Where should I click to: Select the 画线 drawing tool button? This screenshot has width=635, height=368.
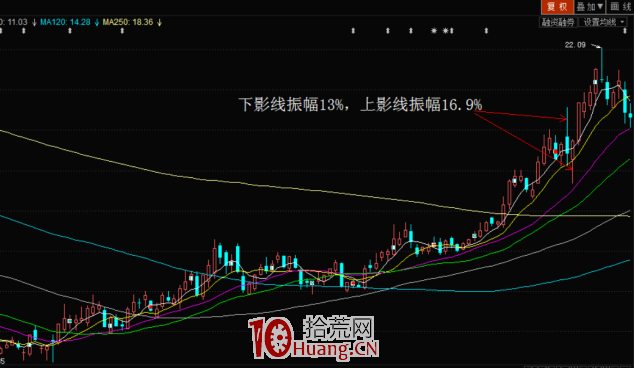point(621,6)
